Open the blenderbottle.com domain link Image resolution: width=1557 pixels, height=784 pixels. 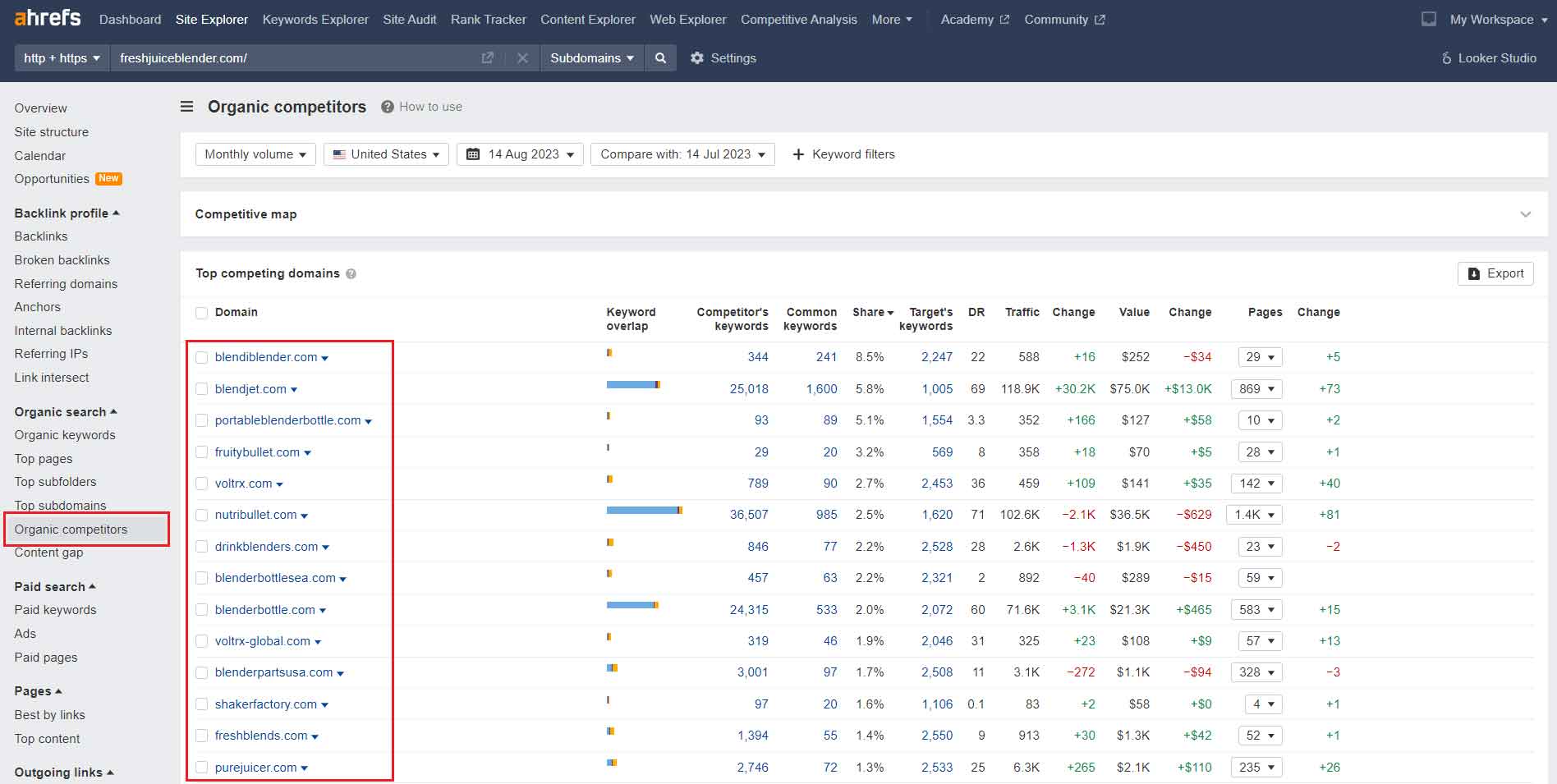[x=264, y=610]
